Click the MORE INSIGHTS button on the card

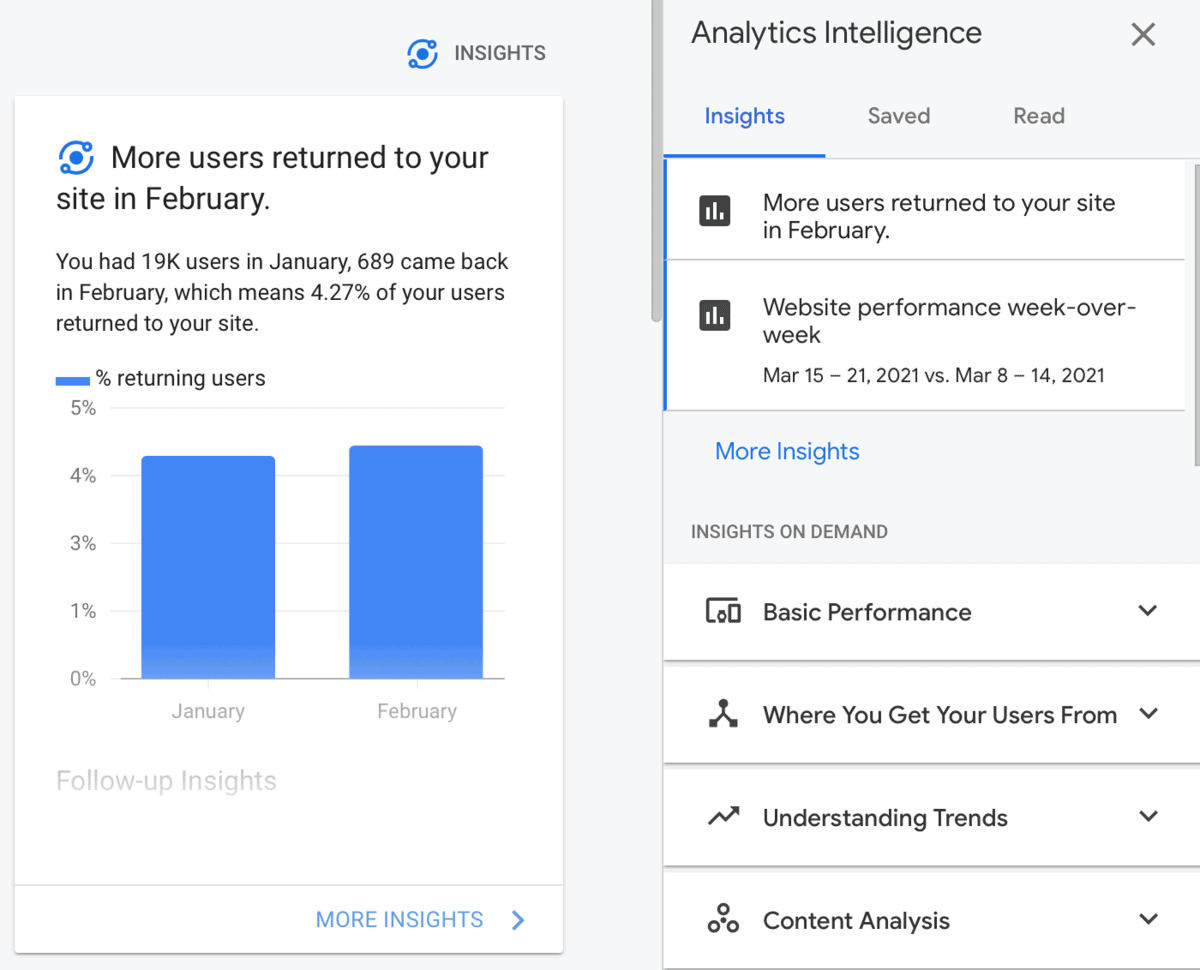399,919
